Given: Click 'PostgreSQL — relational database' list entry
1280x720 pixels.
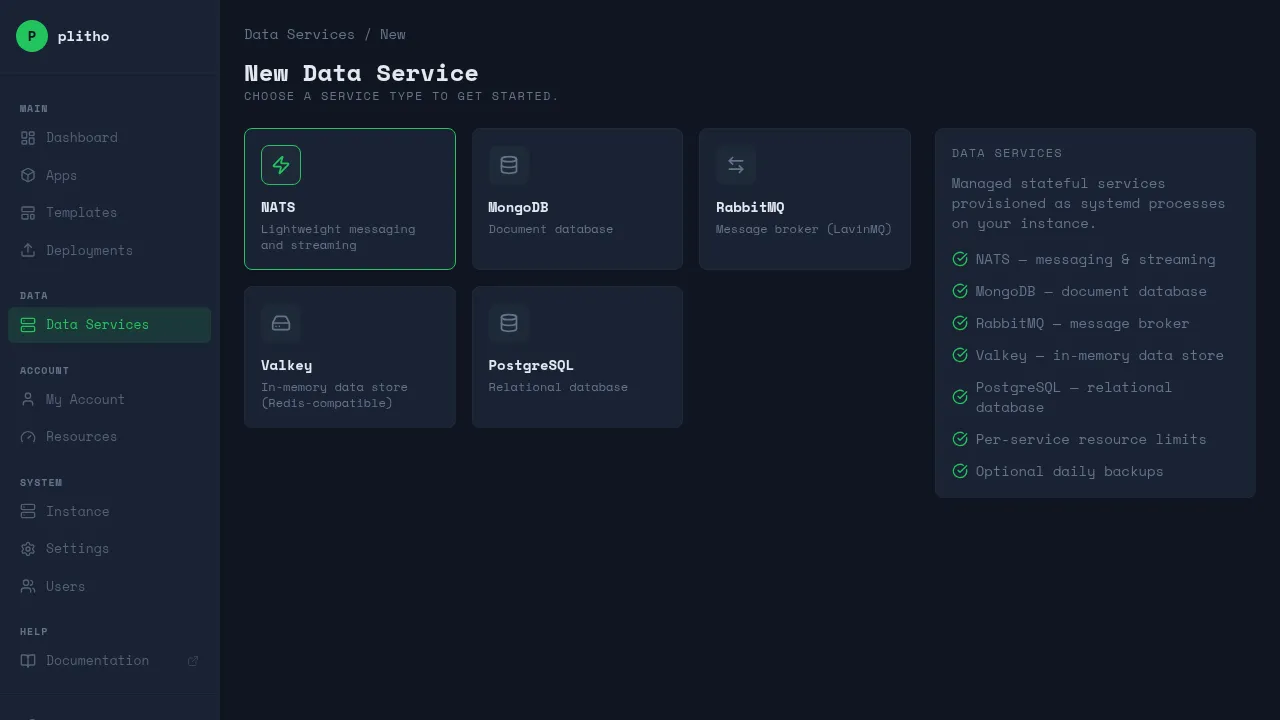Looking at the screenshot, I should click(1074, 397).
